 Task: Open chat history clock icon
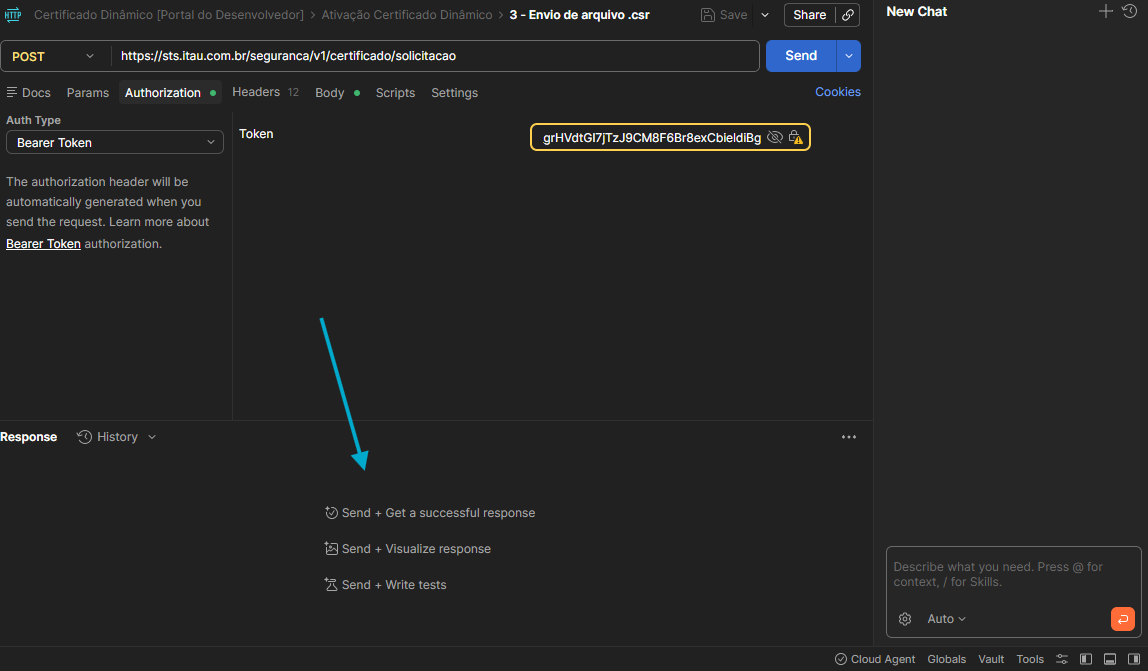click(1128, 11)
